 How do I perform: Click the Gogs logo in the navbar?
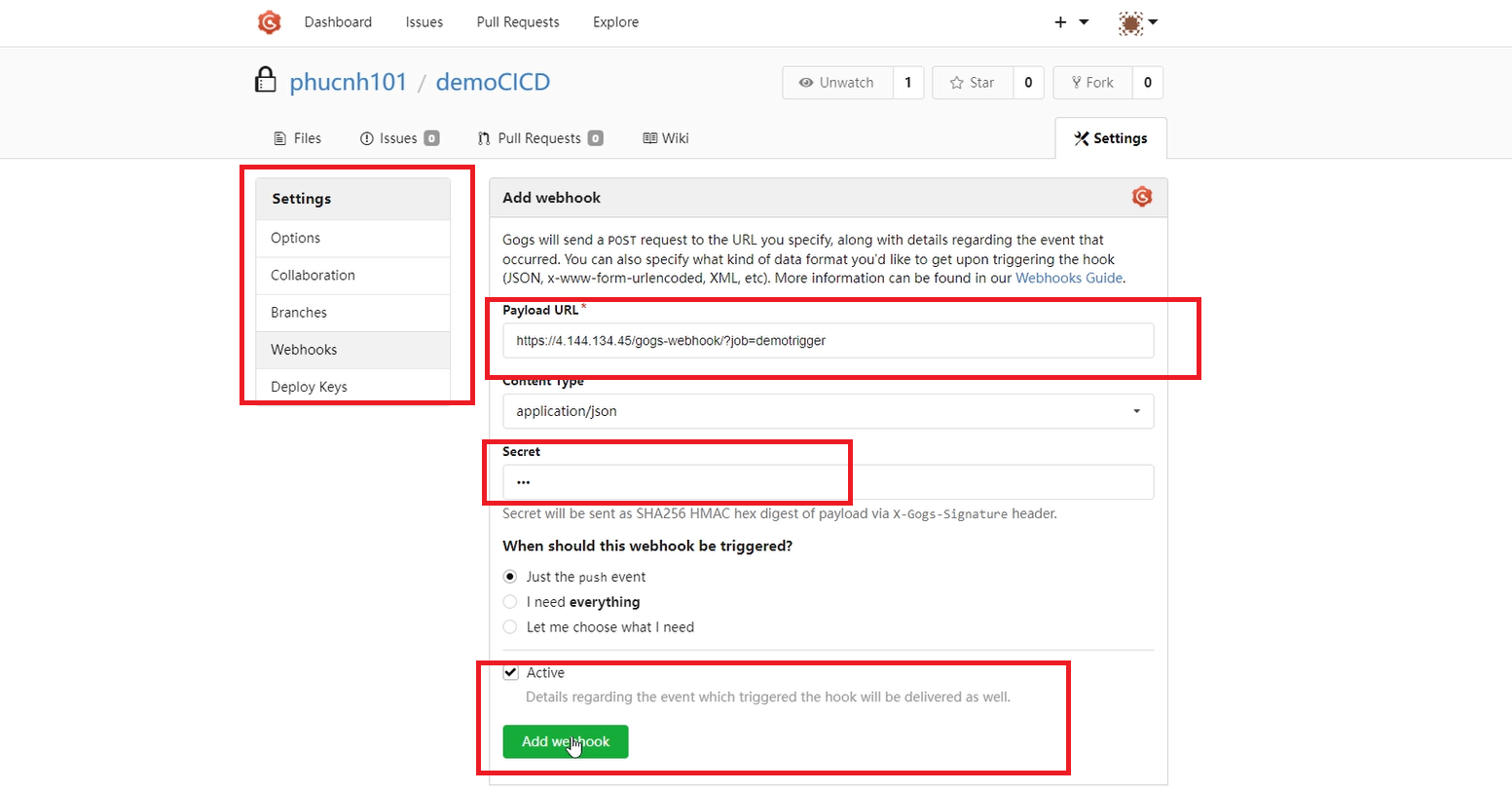click(x=270, y=22)
